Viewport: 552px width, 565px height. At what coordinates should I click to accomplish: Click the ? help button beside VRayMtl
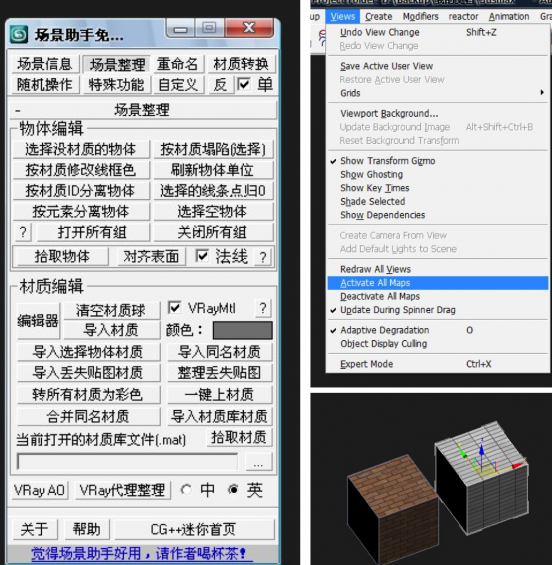click(x=263, y=308)
